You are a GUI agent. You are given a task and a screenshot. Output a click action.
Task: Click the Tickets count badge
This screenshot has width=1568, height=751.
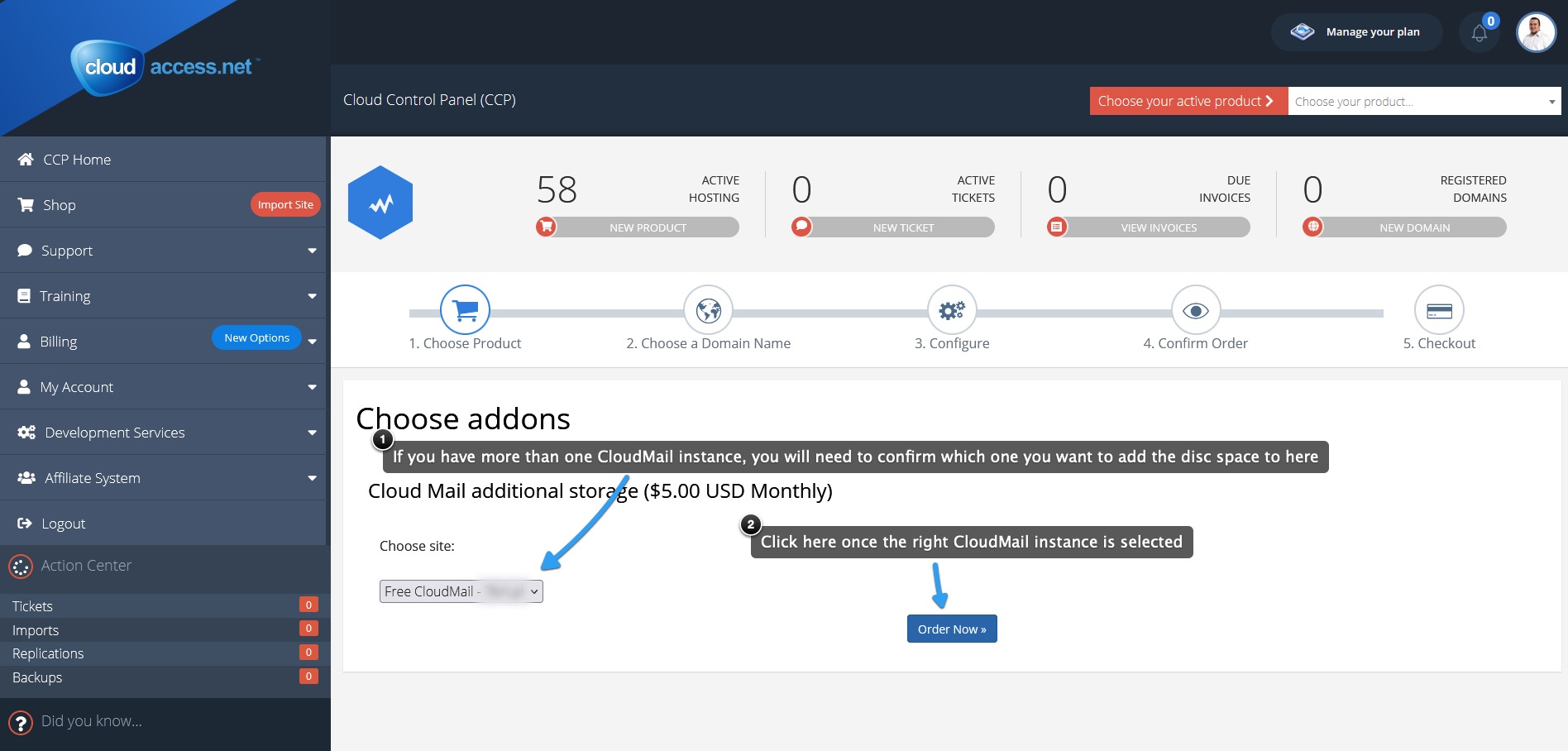[x=308, y=605]
